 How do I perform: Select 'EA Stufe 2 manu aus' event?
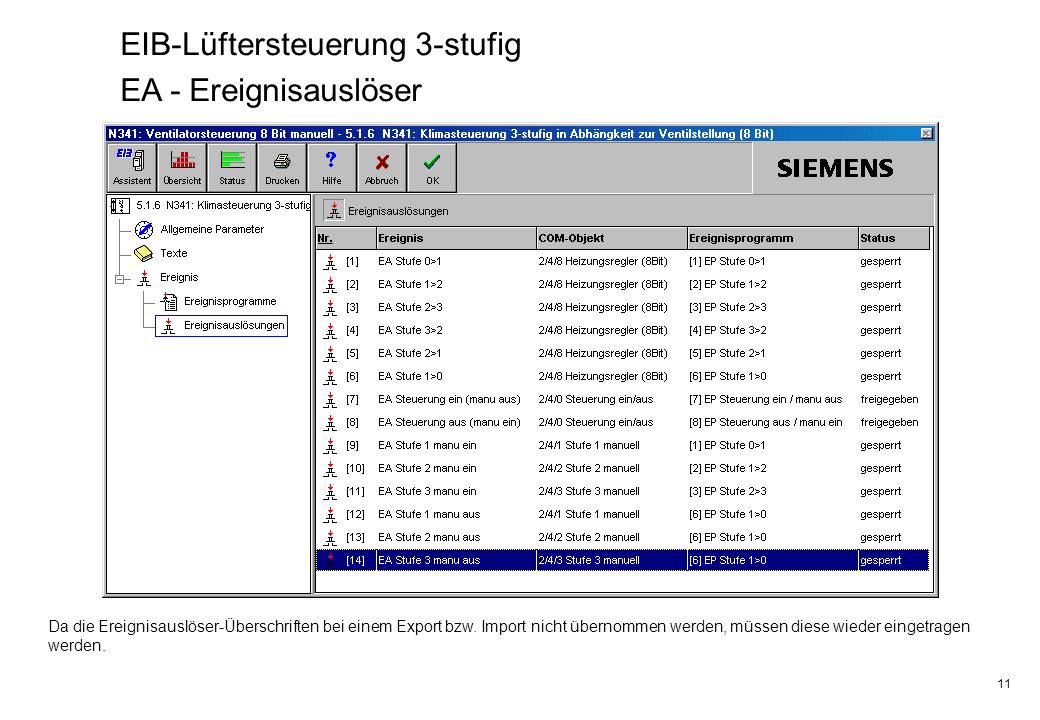tap(429, 537)
